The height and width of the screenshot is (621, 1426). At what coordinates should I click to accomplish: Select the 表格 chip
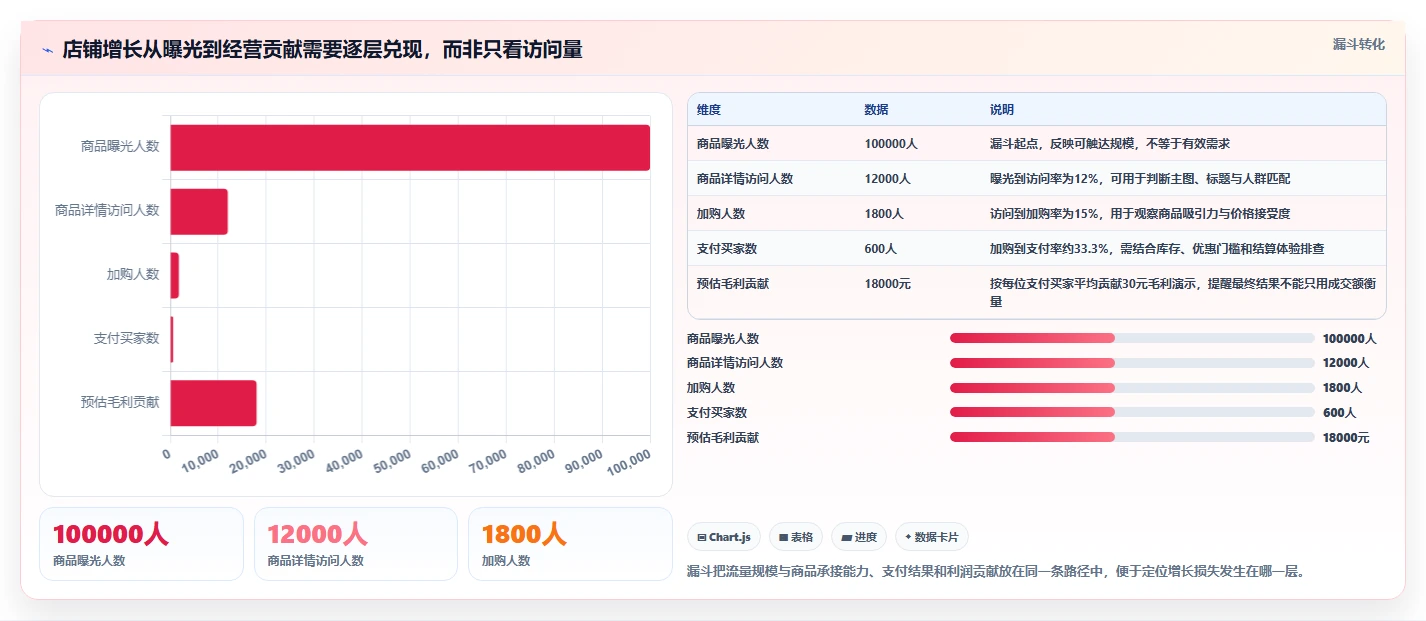(x=796, y=537)
